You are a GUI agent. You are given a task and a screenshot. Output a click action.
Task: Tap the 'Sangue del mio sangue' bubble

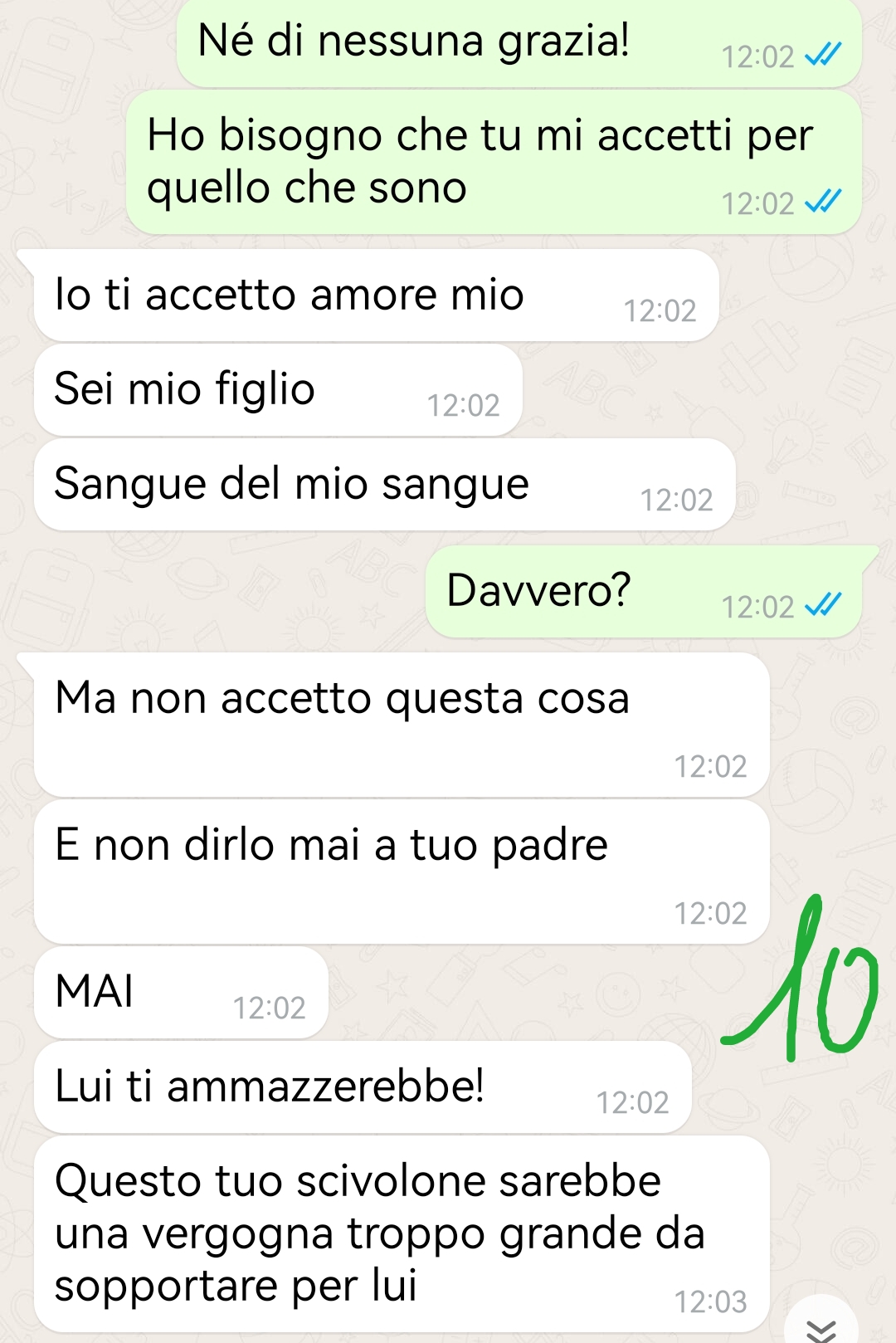click(384, 485)
